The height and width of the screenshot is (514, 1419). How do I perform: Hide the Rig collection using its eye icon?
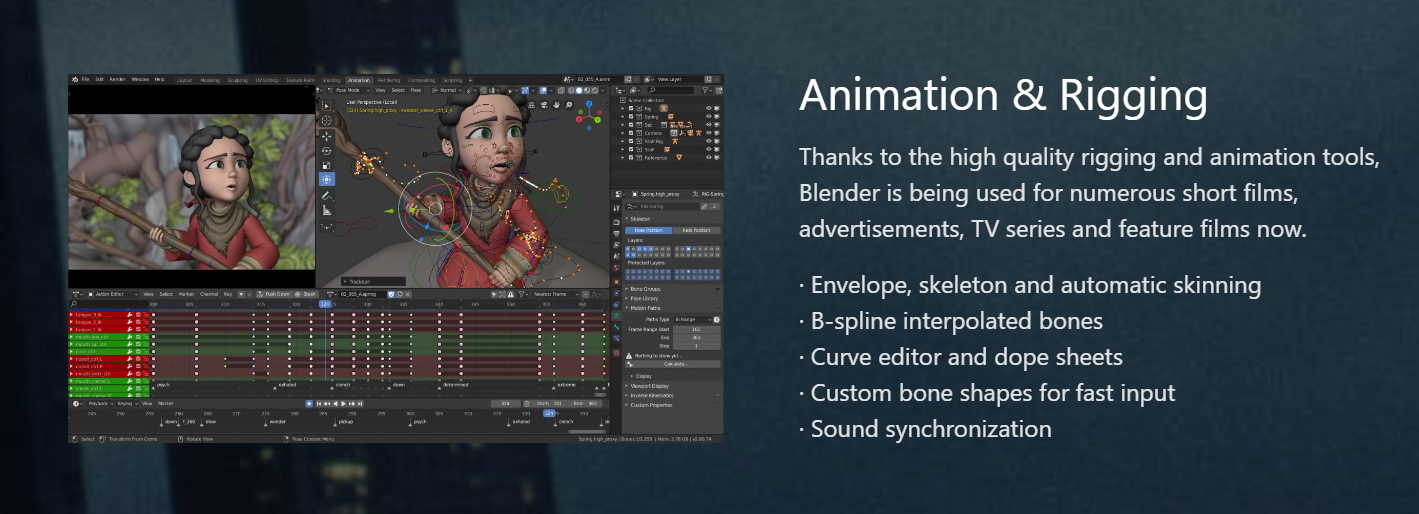(709, 108)
